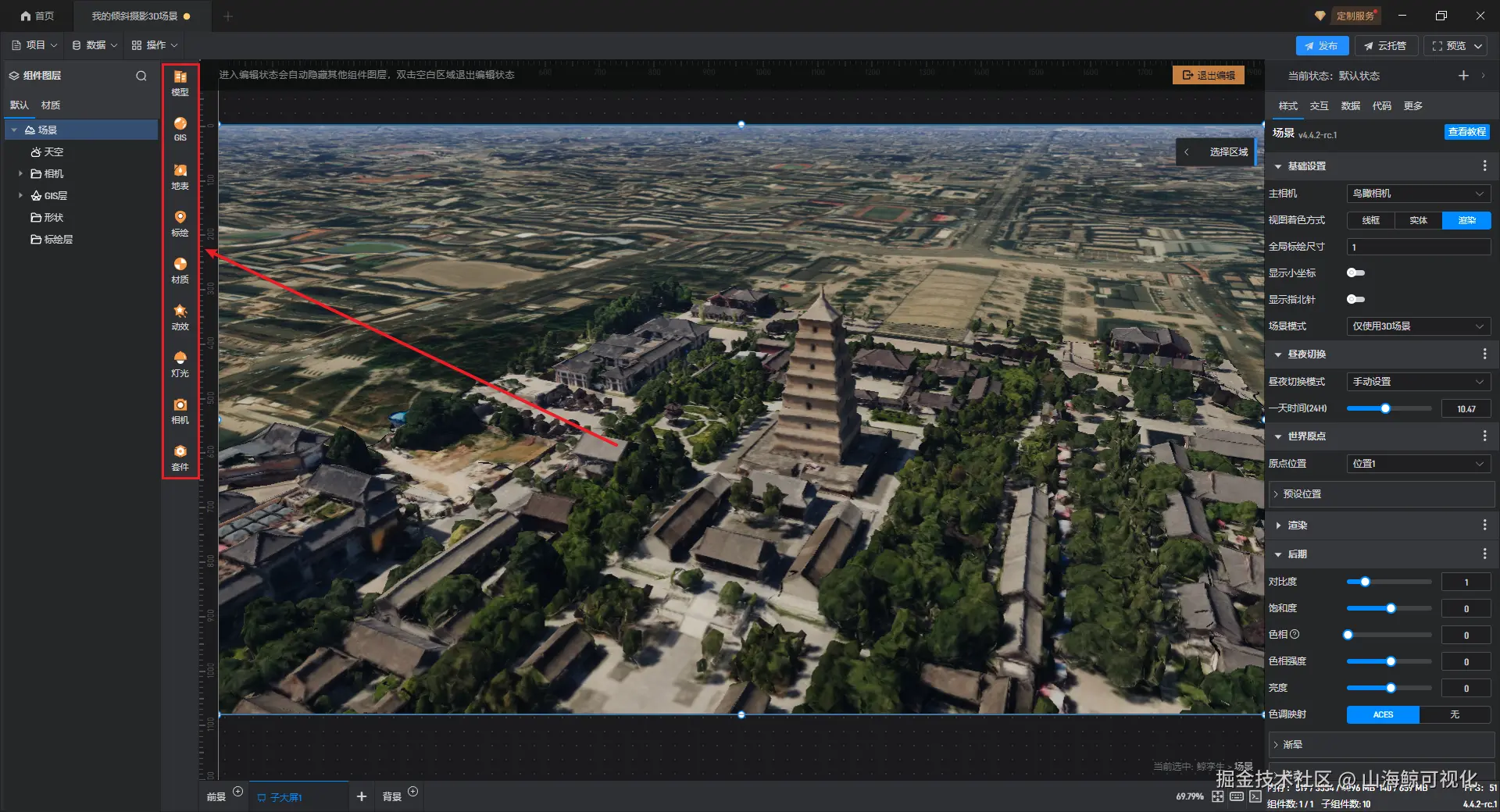Open a new tab with plus icon
Image resolution: width=1500 pixels, height=812 pixels.
(x=227, y=16)
